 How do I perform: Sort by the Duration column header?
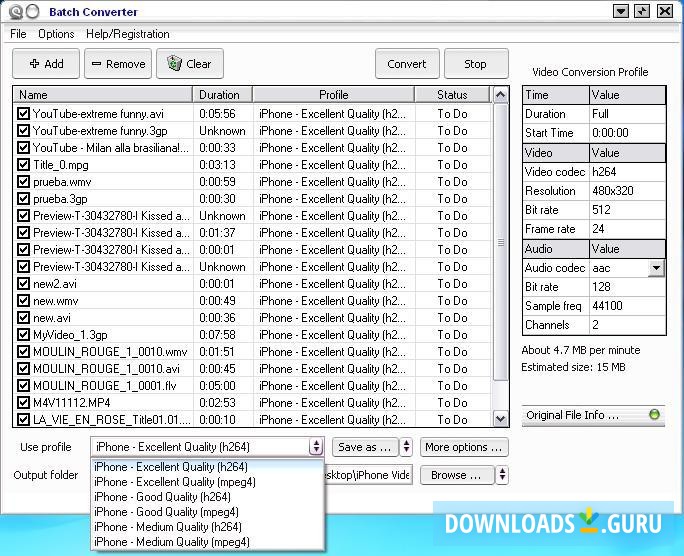tap(222, 95)
